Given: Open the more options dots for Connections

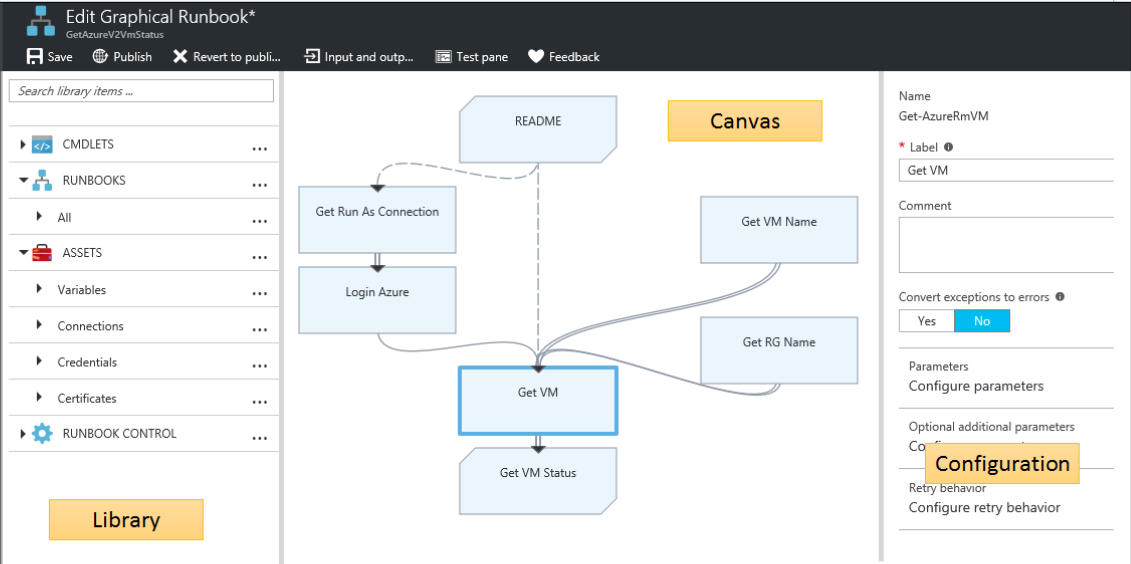Looking at the screenshot, I should (260, 330).
